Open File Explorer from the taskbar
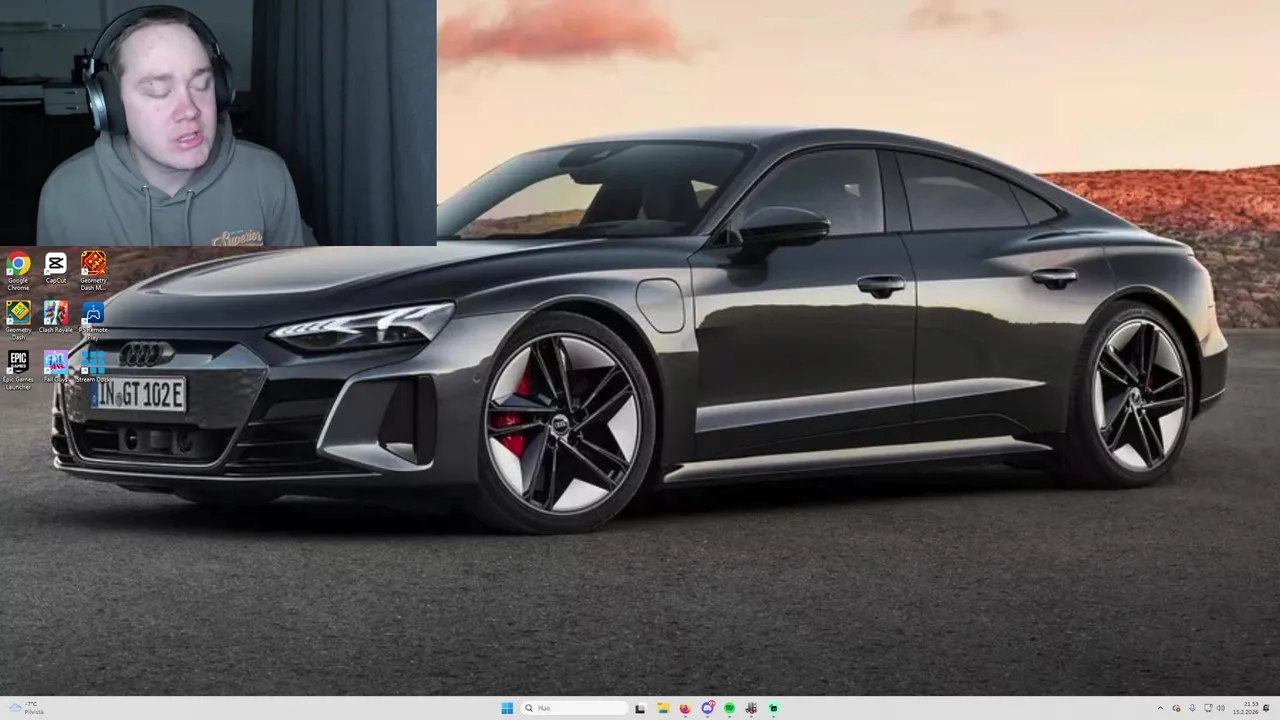 (x=663, y=708)
